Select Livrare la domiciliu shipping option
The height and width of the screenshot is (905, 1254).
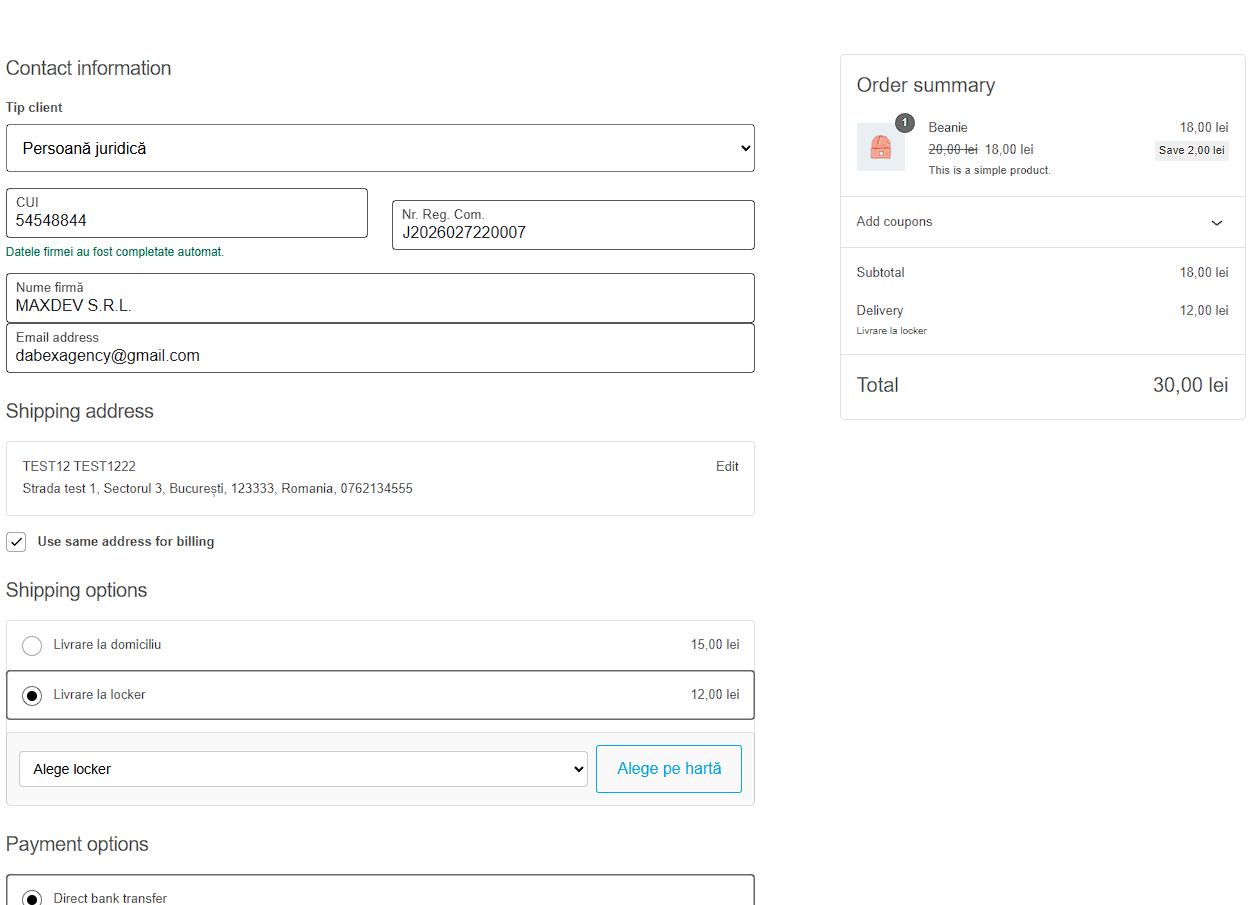[32, 646]
